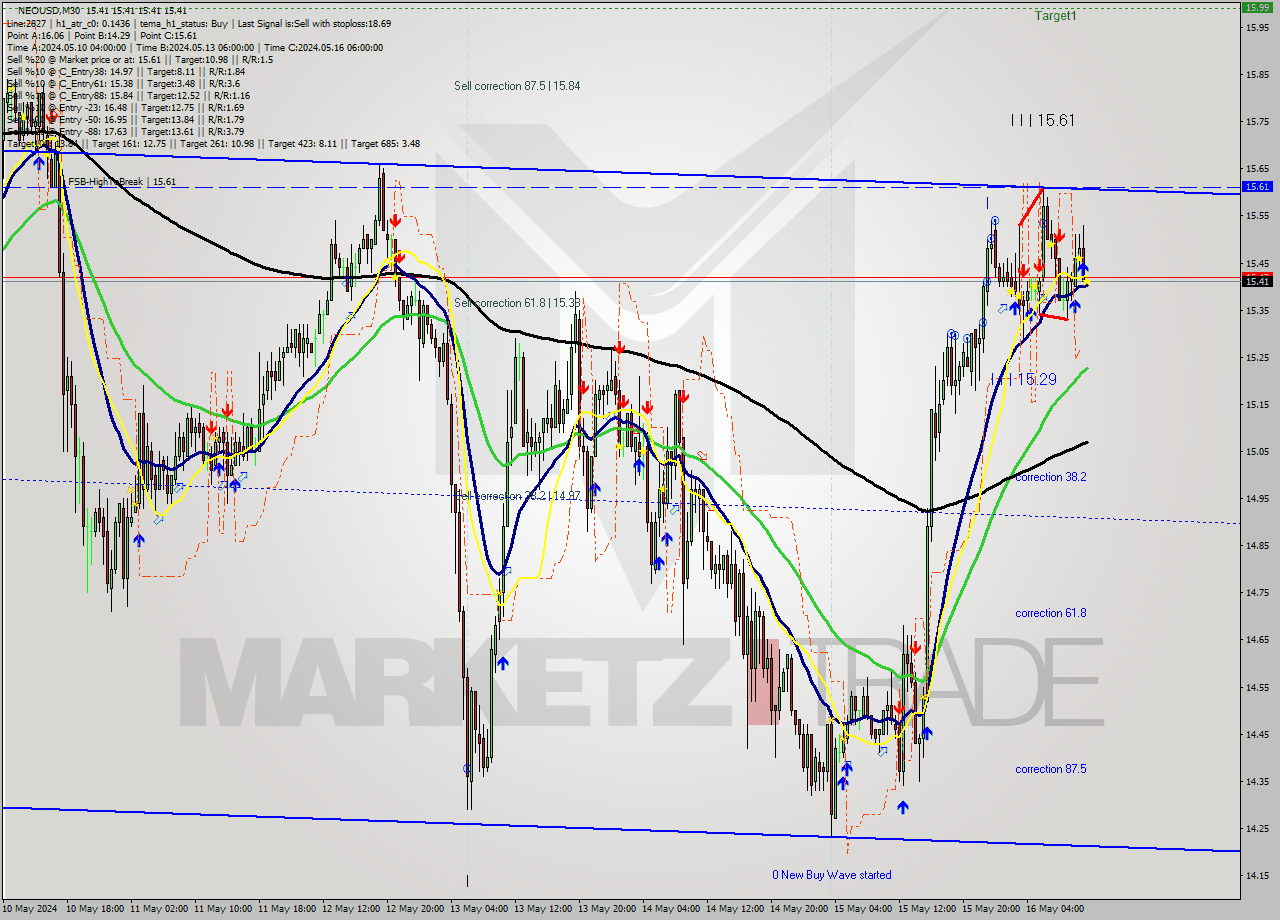Click the 15.75 price axis value
Image resolution: width=1280 pixels, height=920 pixels.
click(1257, 121)
